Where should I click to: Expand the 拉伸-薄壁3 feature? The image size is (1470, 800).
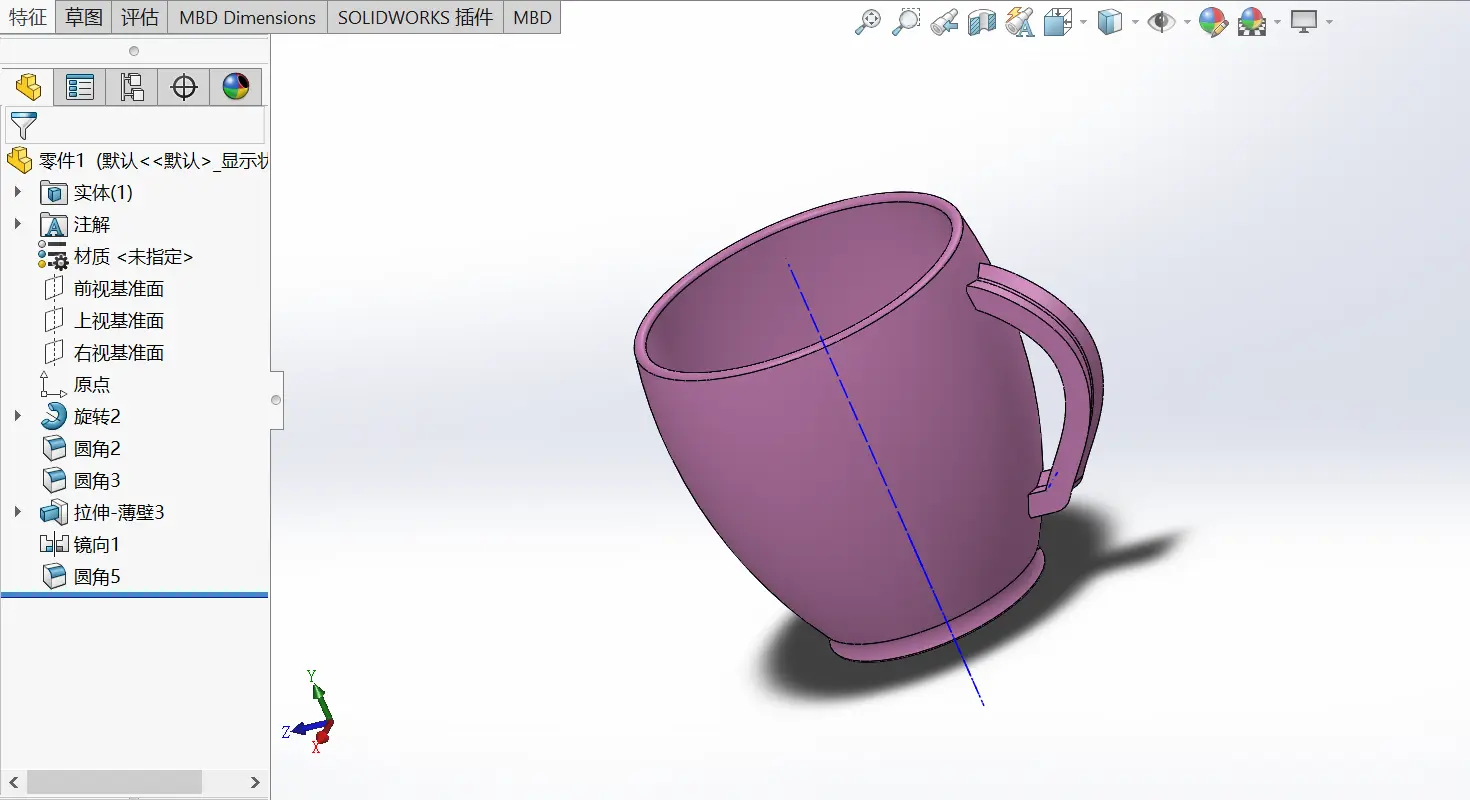18,512
